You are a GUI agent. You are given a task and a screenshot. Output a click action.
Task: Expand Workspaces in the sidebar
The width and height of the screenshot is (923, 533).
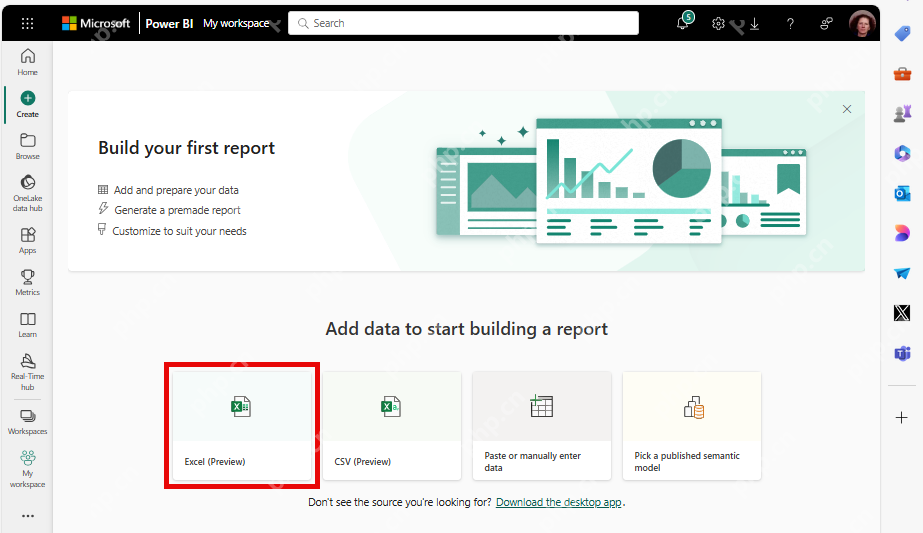coord(27,422)
